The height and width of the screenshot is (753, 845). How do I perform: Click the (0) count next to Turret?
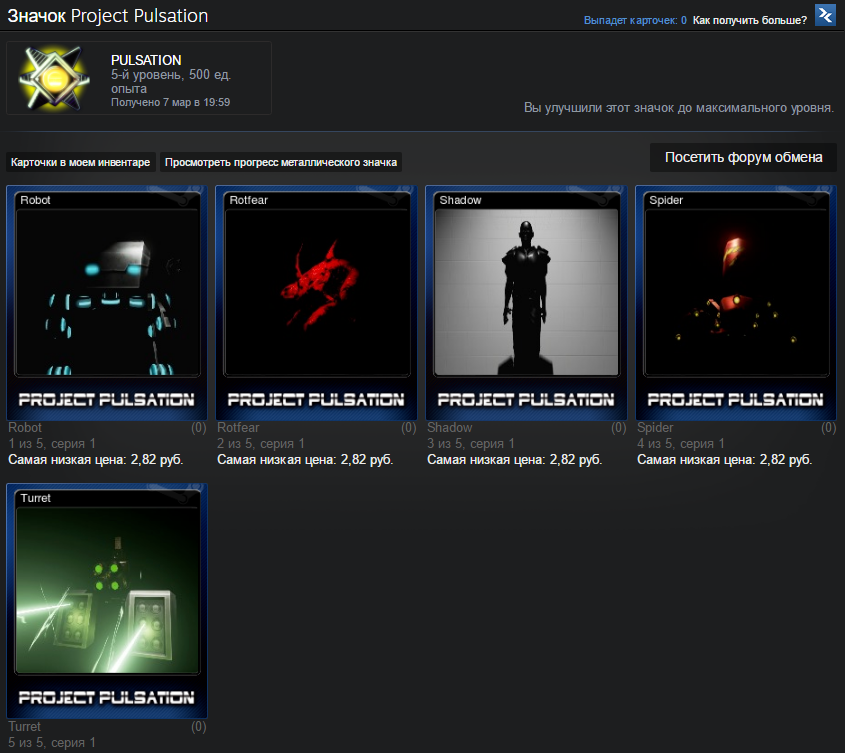[x=199, y=726]
